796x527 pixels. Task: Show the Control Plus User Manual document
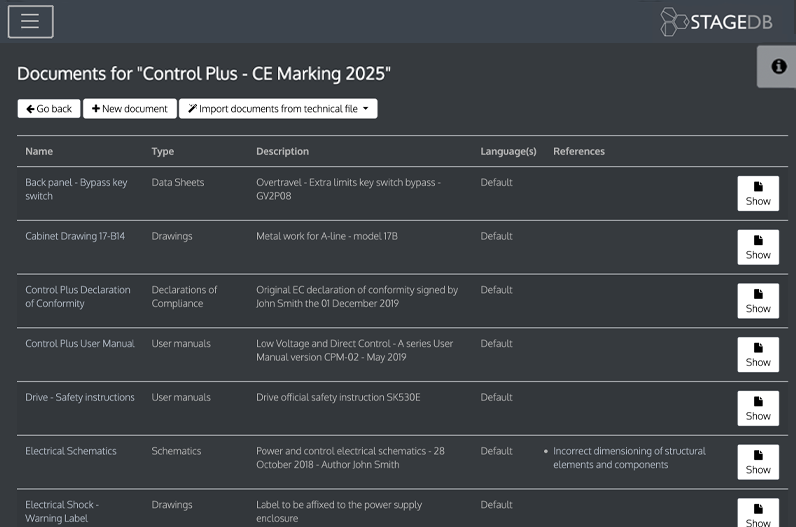pyautogui.click(x=758, y=355)
